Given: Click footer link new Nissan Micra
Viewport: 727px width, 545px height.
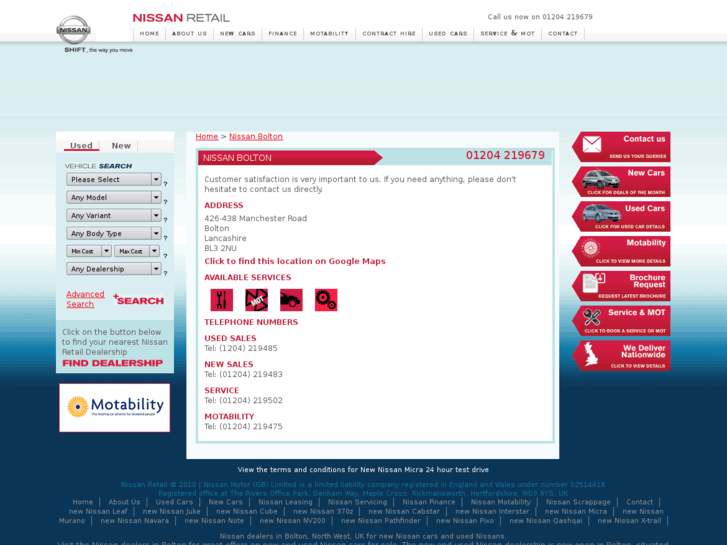Looking at the screenshot, I should pyautogui.click(x=575, y=511).
